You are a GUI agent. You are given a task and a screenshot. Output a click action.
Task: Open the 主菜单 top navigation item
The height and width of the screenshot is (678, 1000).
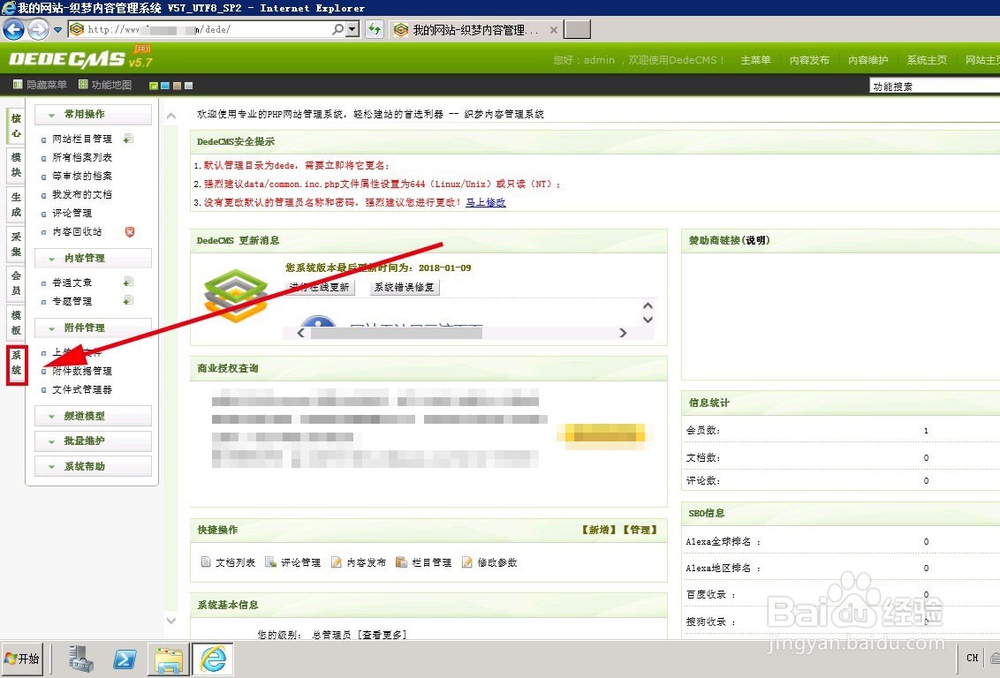(756, 60)
